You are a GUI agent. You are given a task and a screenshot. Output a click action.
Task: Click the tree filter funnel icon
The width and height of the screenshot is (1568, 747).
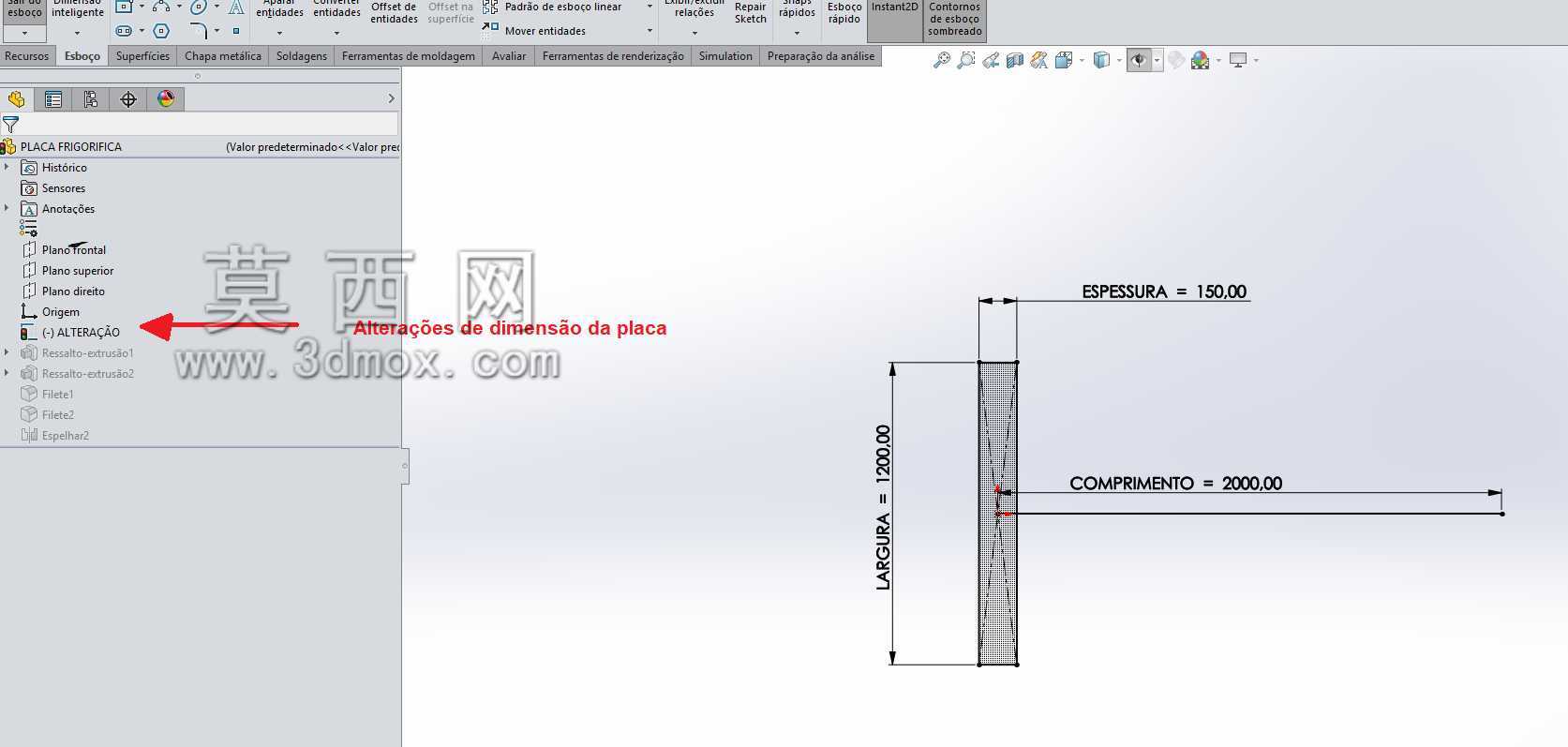click(x=10, y=124)
